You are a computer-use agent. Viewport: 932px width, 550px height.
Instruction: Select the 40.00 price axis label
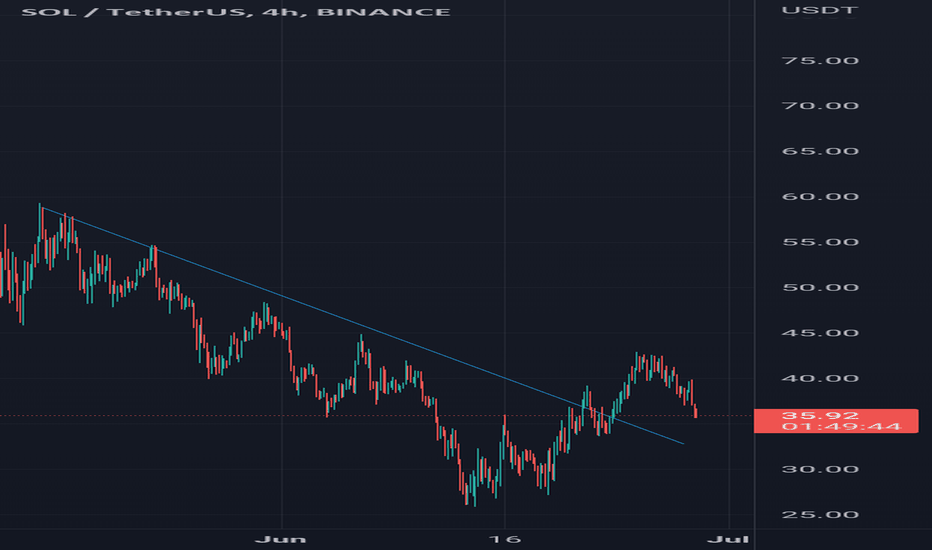pos(820,379)
